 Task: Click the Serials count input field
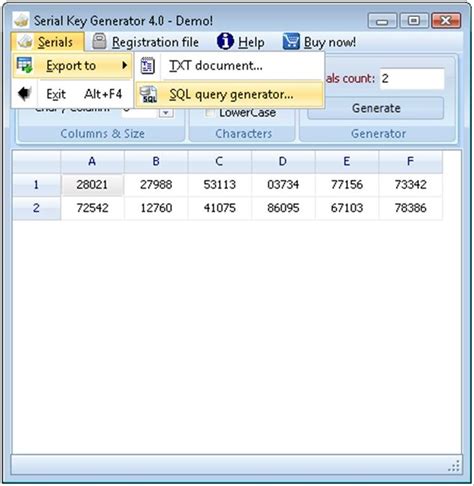coord(412,79)
